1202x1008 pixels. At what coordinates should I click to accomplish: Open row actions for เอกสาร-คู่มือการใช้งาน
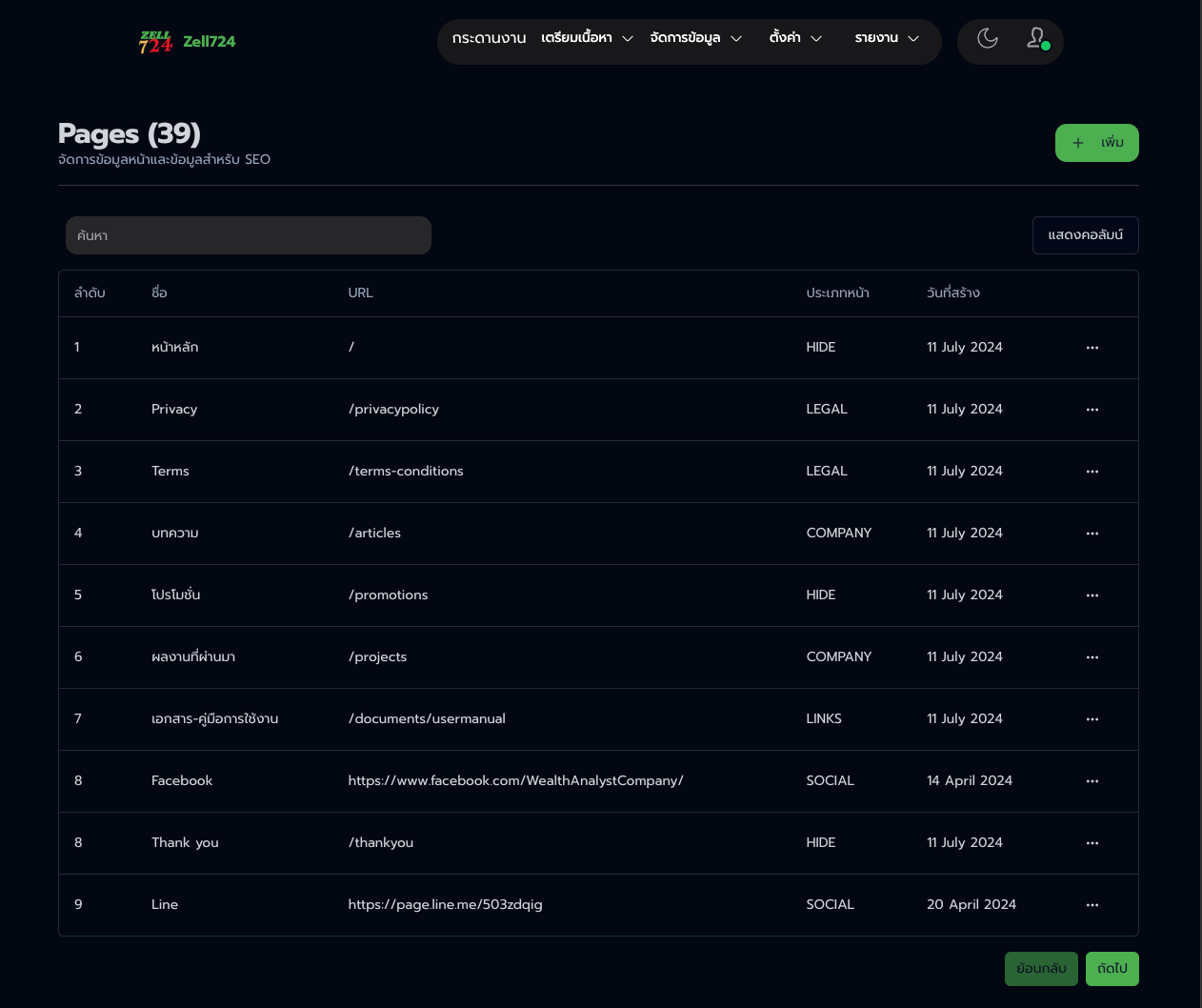point(1092,719)
